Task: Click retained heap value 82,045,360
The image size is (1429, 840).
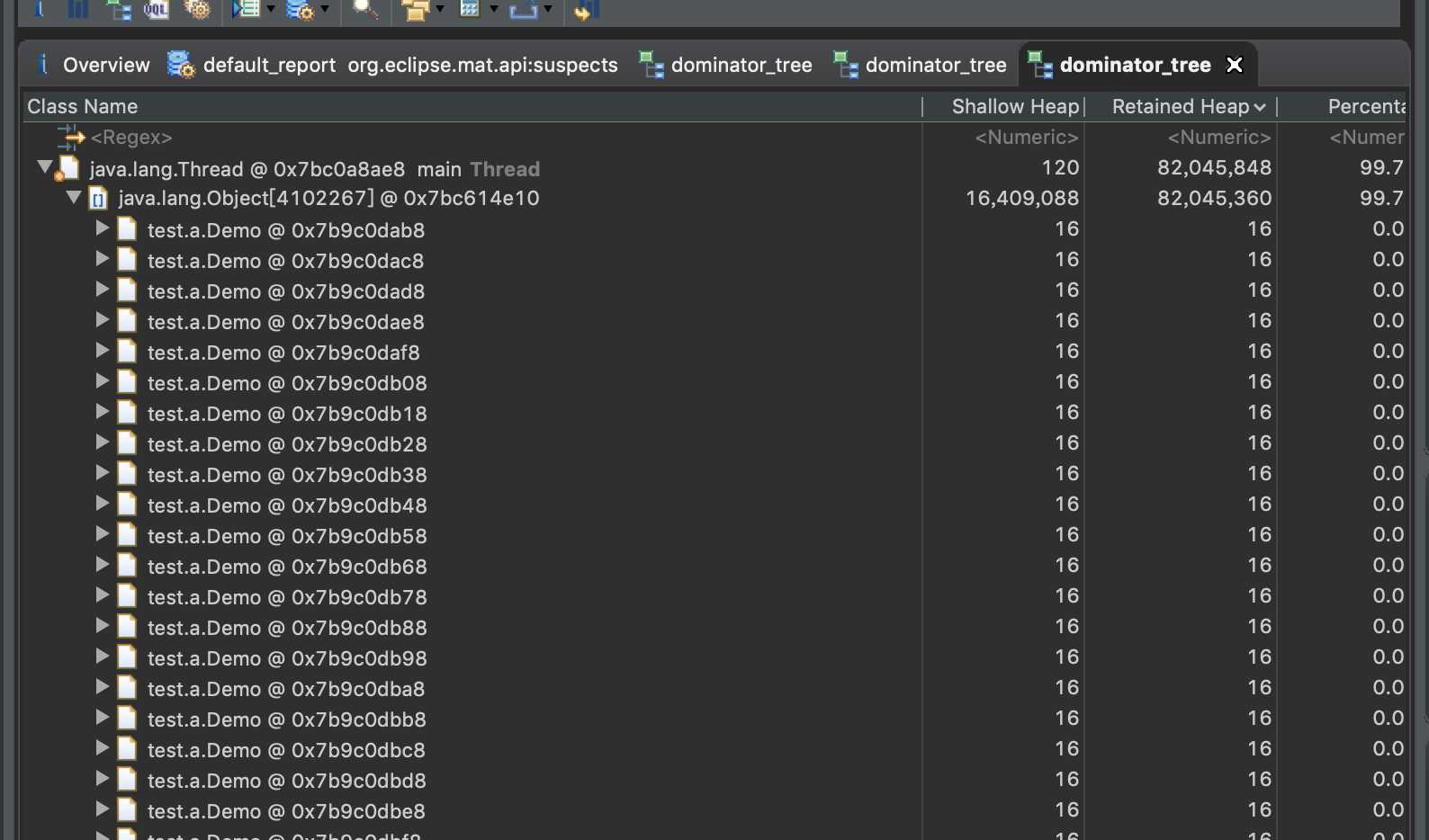Action: pos(1214,198)
